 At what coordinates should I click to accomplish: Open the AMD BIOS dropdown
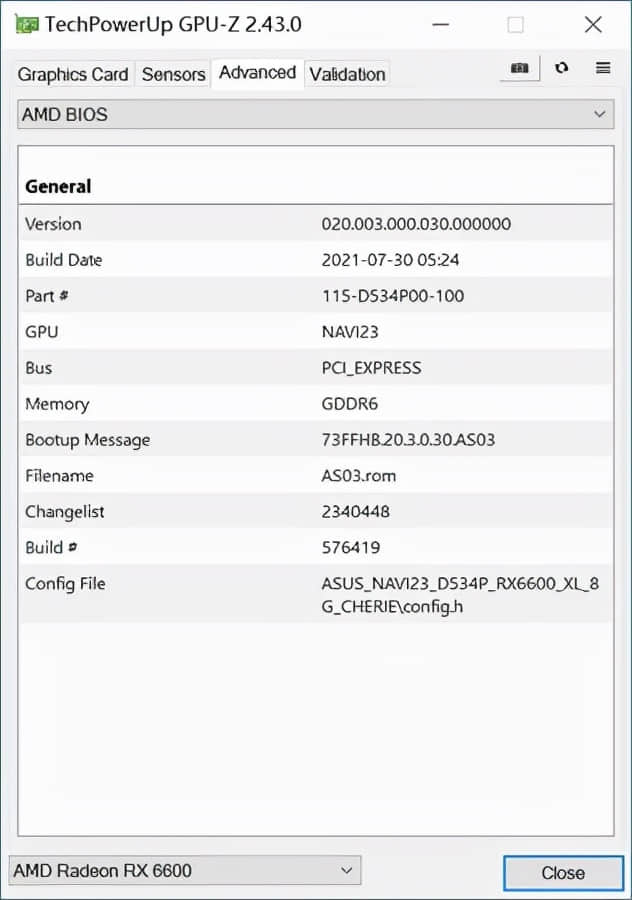(x=315, y=114)
